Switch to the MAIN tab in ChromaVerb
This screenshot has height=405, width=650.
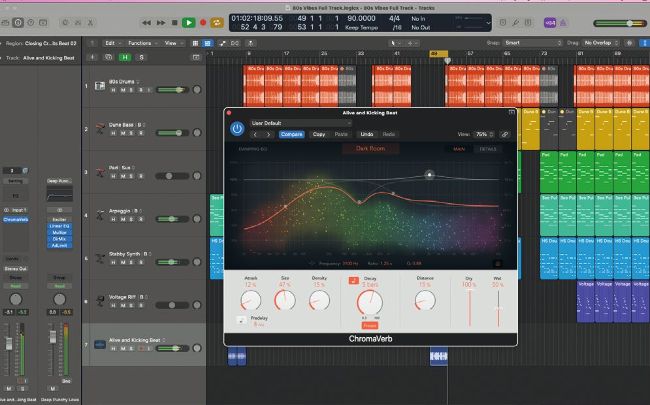[459, 149]
